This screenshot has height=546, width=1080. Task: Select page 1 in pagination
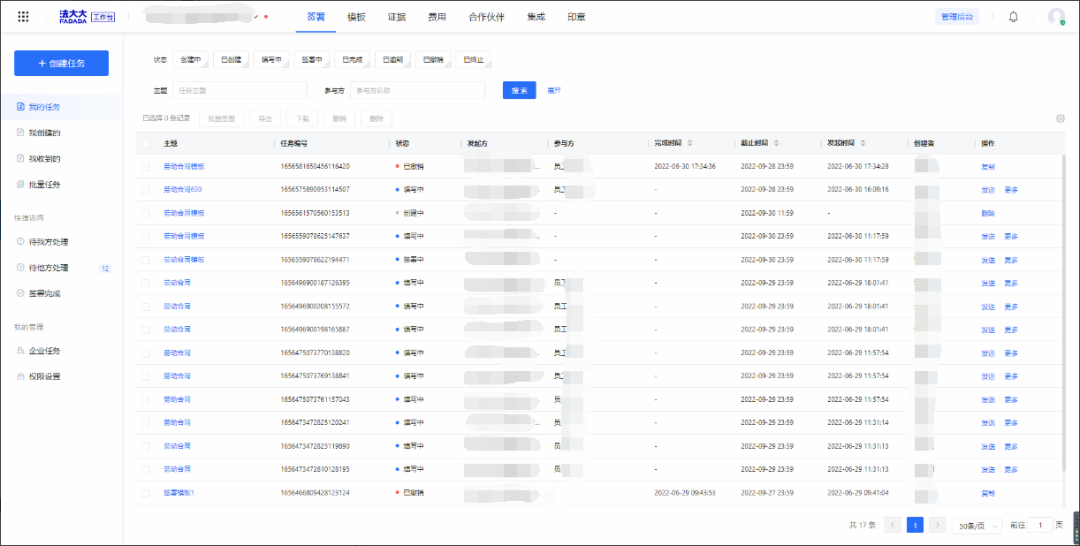tap(915, 525)
